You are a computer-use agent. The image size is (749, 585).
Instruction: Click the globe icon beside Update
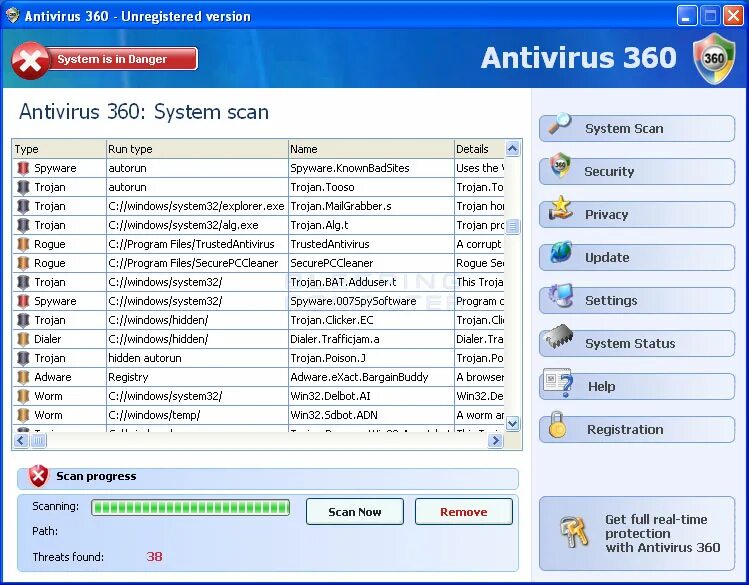561,252
